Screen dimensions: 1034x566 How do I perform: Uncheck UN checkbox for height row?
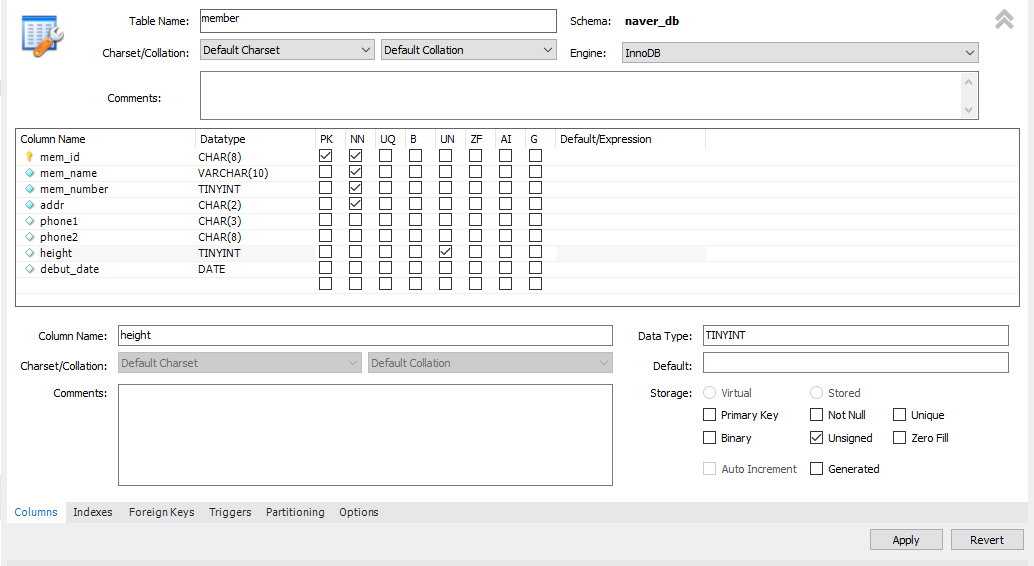446,252
